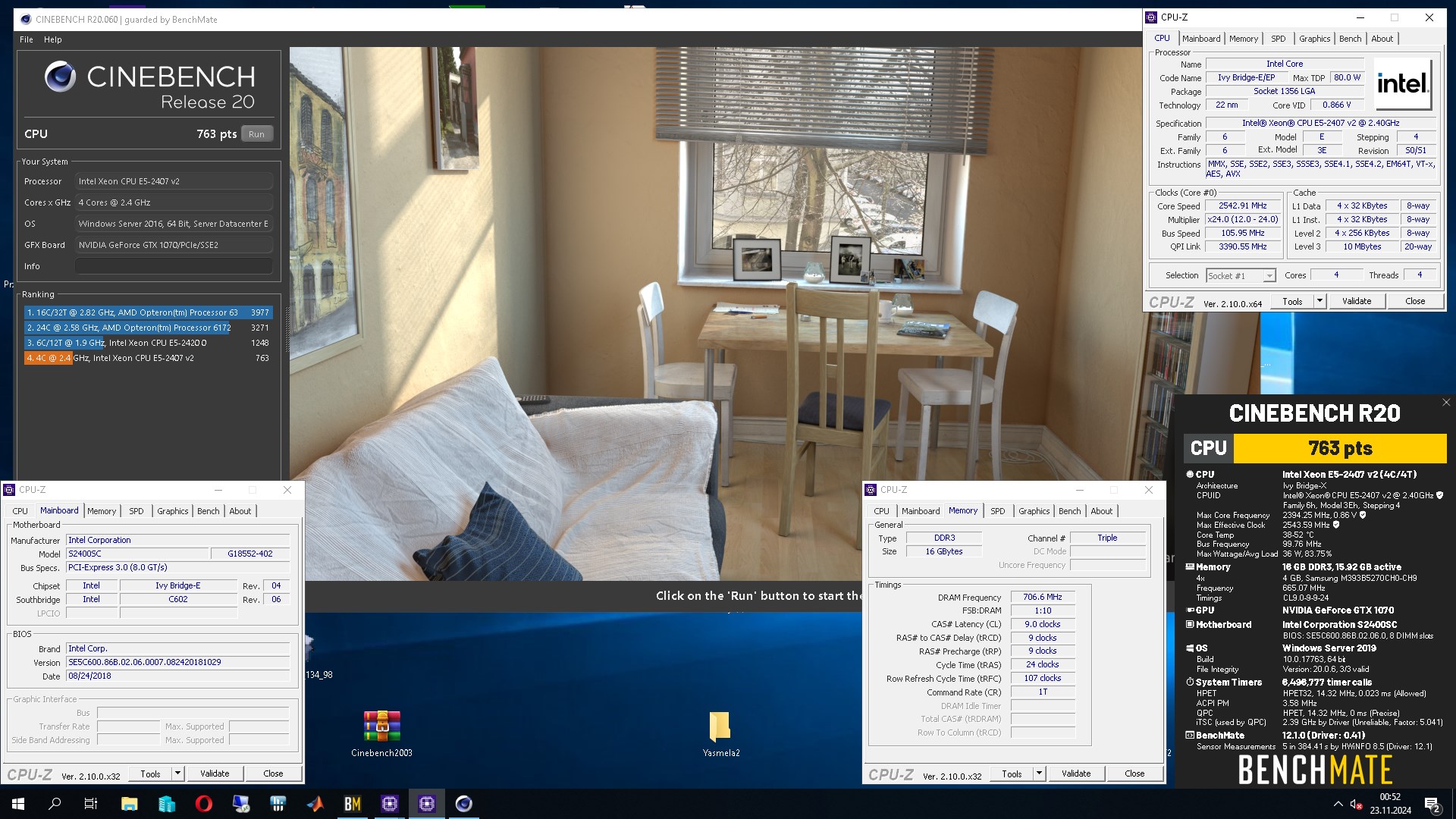Screen dimensions: 1456x819
Task: Select the Xeon E5-2420 ranking entry
Action: 147,343
